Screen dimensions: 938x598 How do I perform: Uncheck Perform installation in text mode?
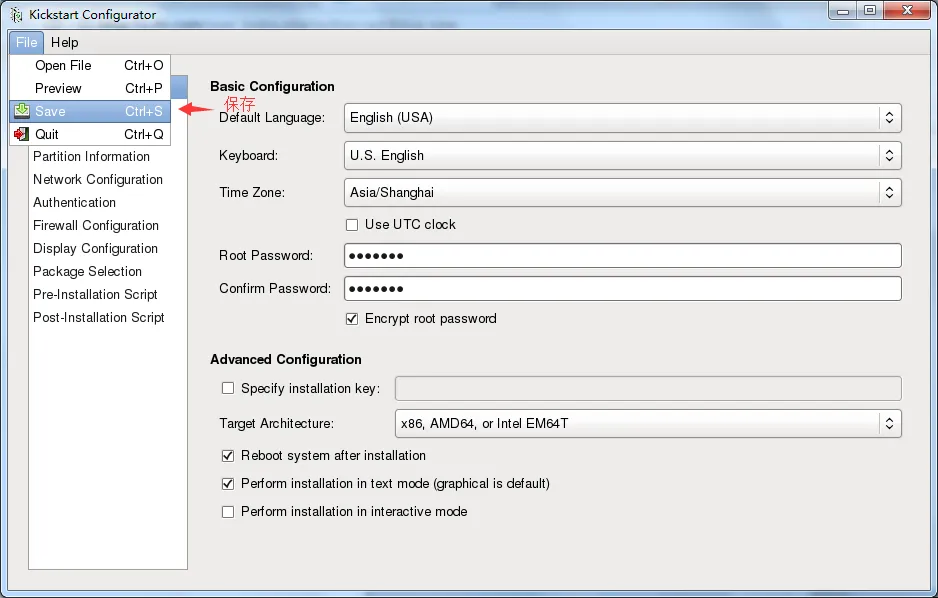228,484
